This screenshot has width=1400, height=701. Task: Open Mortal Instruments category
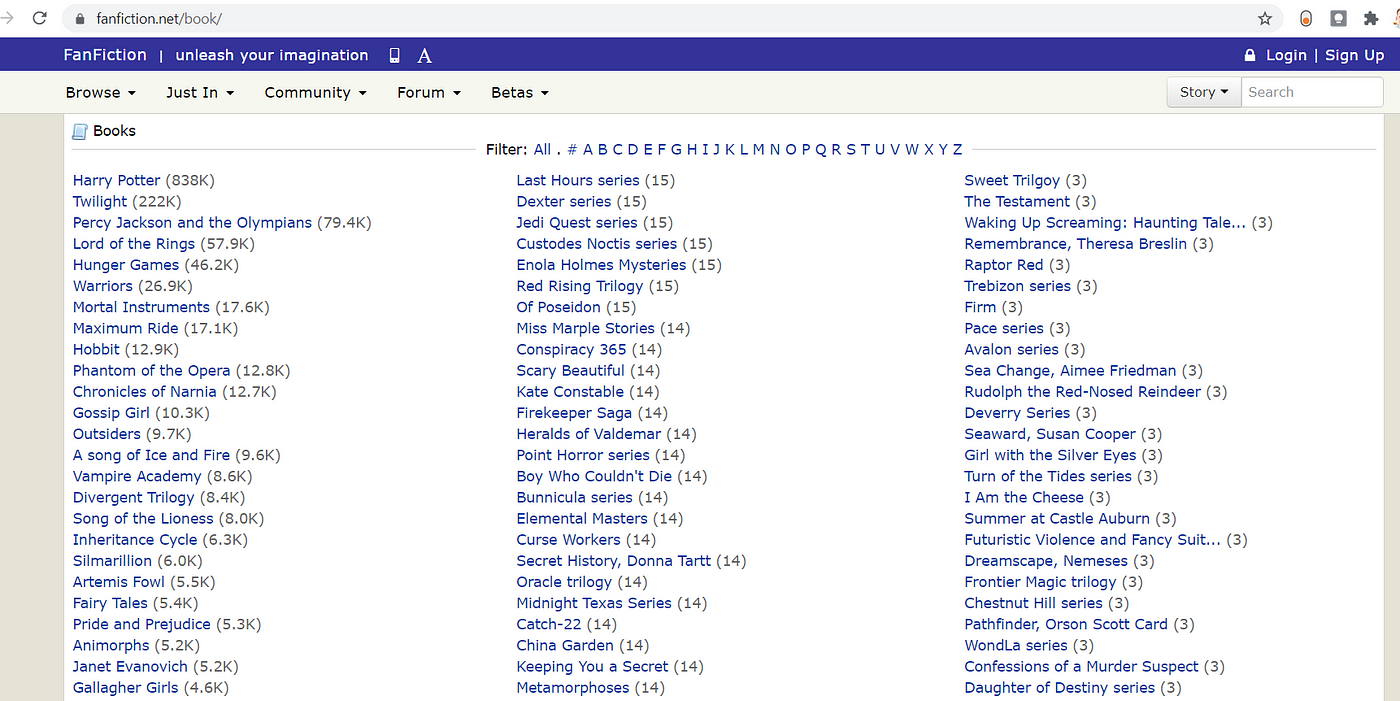point(141,307)
